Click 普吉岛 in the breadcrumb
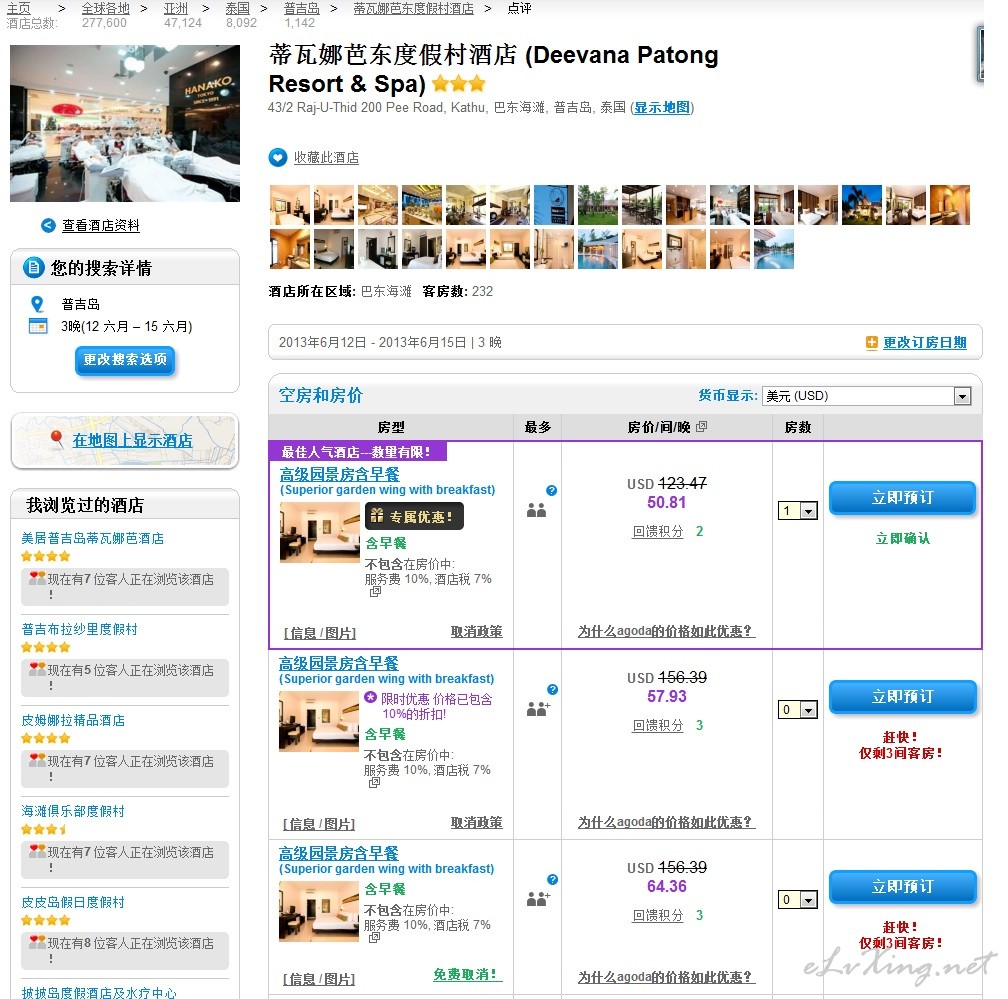Screen dimensions: 1008x999 click(302, 8)
